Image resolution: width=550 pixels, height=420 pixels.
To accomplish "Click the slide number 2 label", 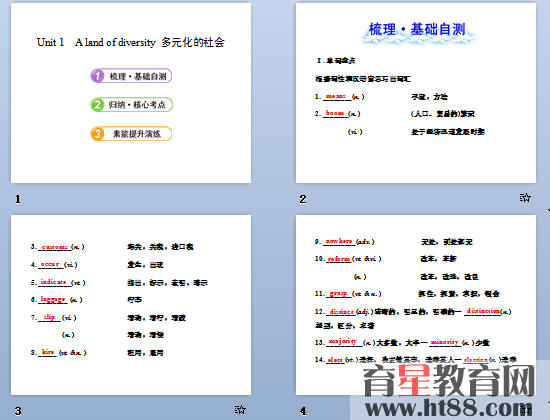I will tap(303, 199).
